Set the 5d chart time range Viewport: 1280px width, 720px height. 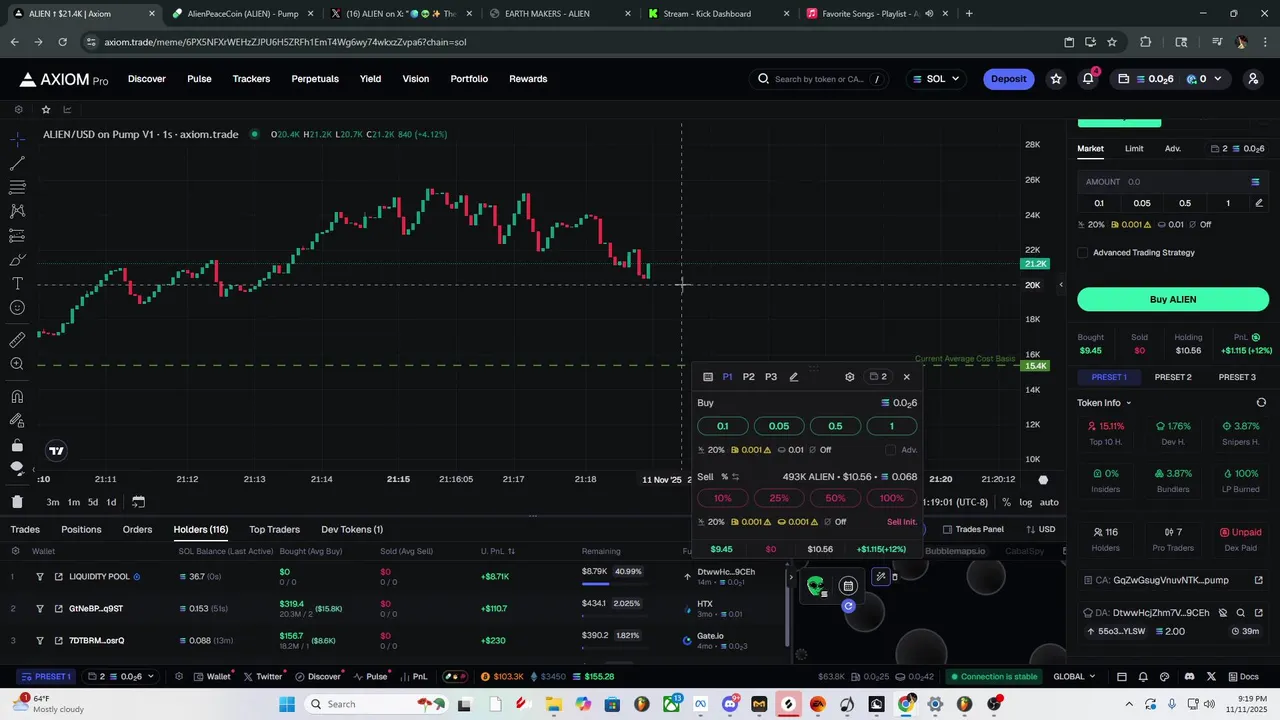click(93, 502)
